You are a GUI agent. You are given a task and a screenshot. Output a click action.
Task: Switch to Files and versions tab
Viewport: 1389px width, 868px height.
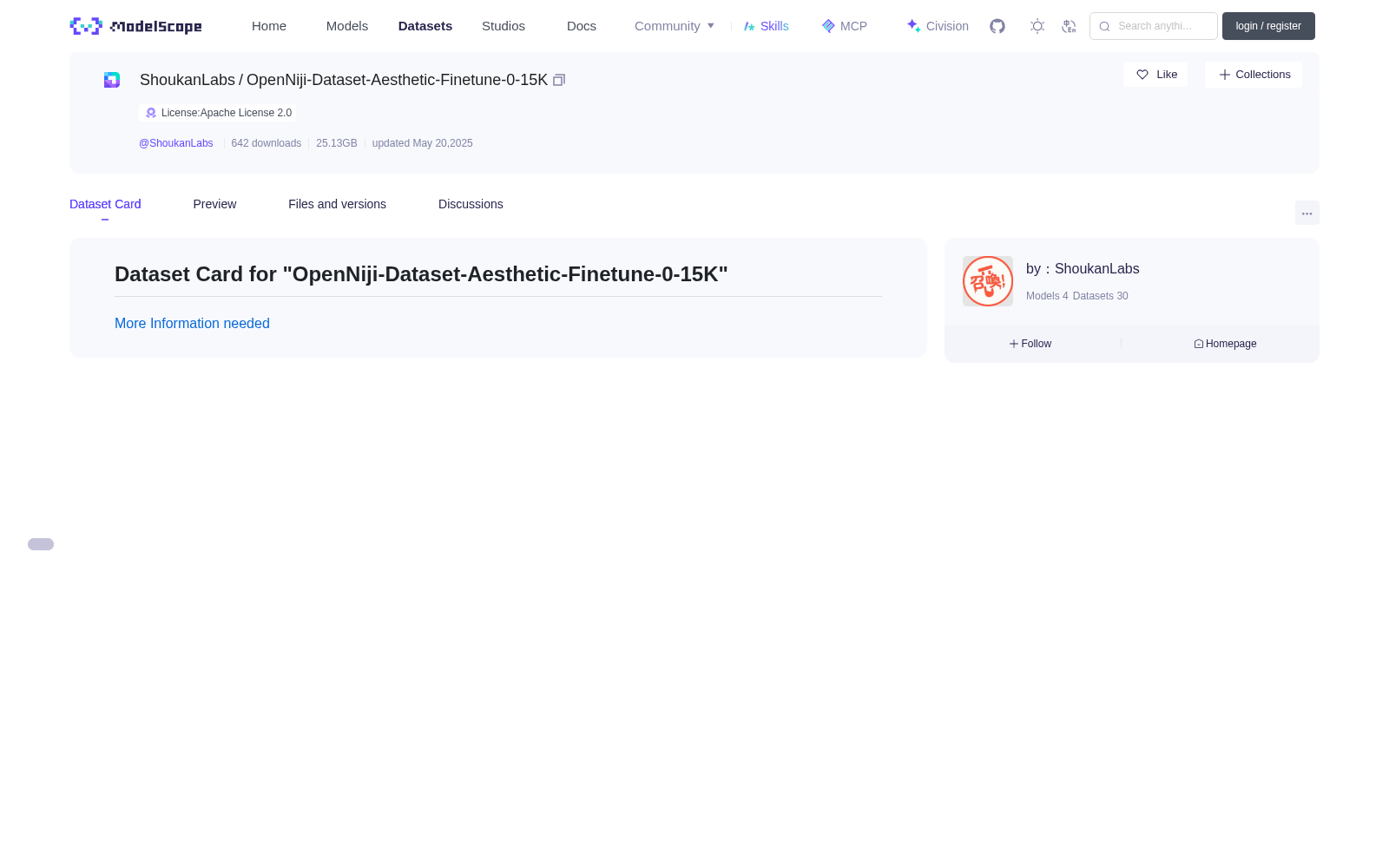click(x=337, y=204)
